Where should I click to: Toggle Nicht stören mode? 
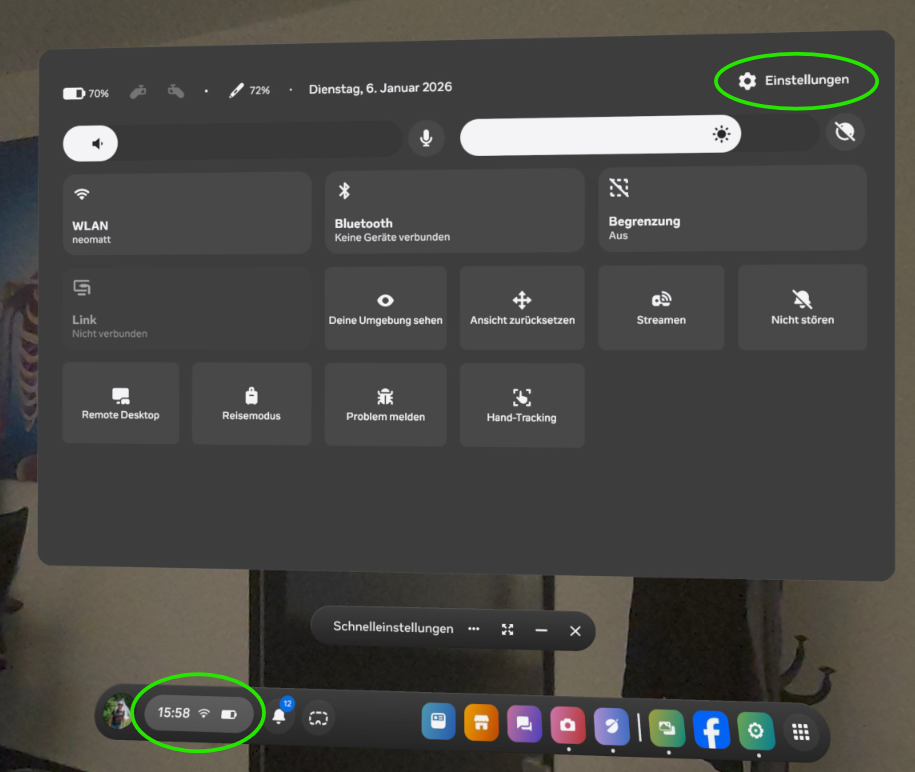(802, 307)
